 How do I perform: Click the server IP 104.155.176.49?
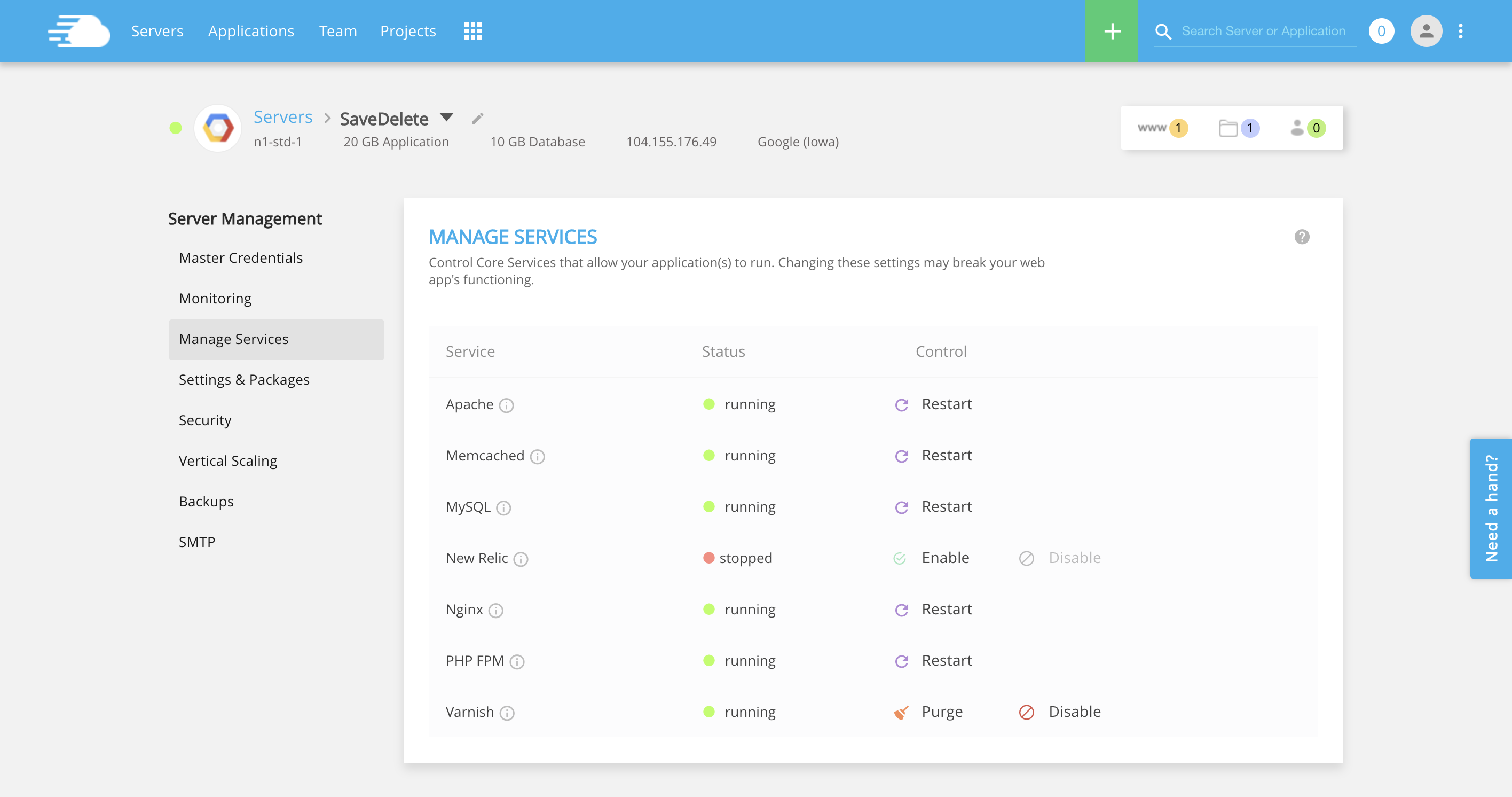(x=671, y=142)
